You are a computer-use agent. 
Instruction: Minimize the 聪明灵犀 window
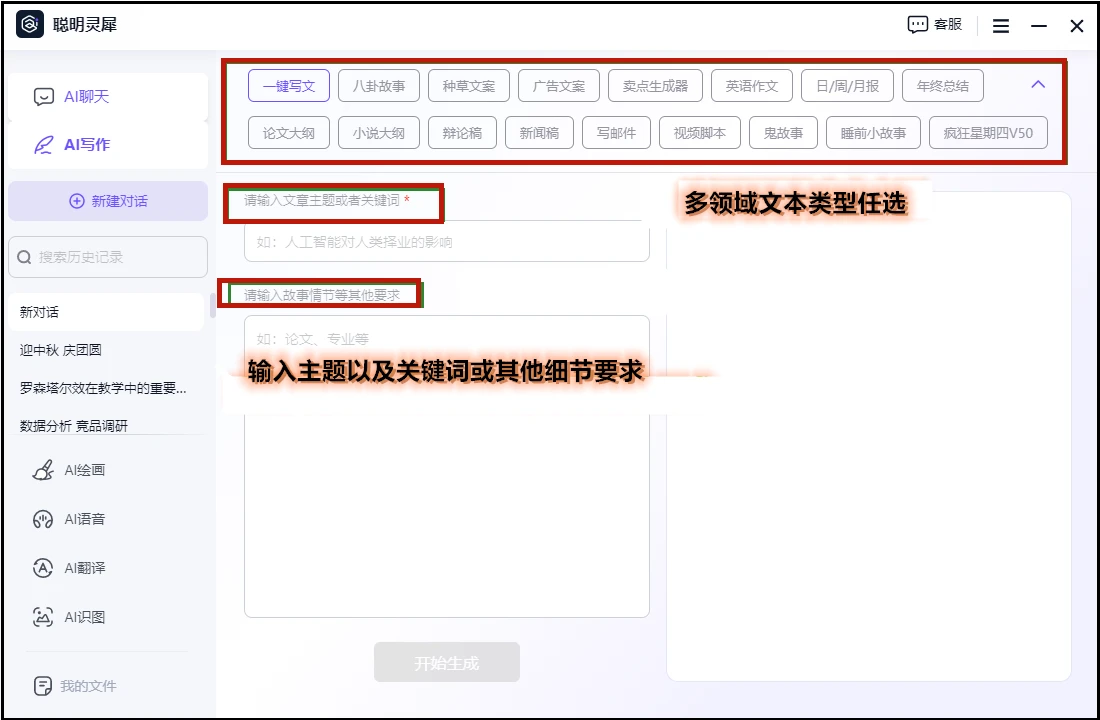pyautogui.click(x=1039, y=26)
